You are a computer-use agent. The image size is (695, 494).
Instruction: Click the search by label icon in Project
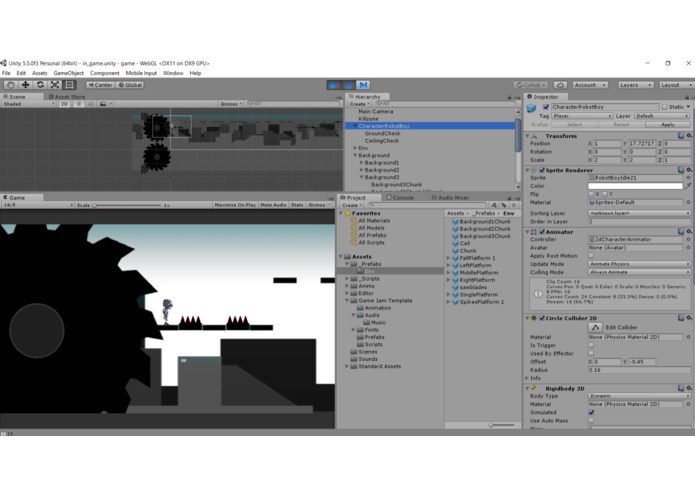point(504,205)
